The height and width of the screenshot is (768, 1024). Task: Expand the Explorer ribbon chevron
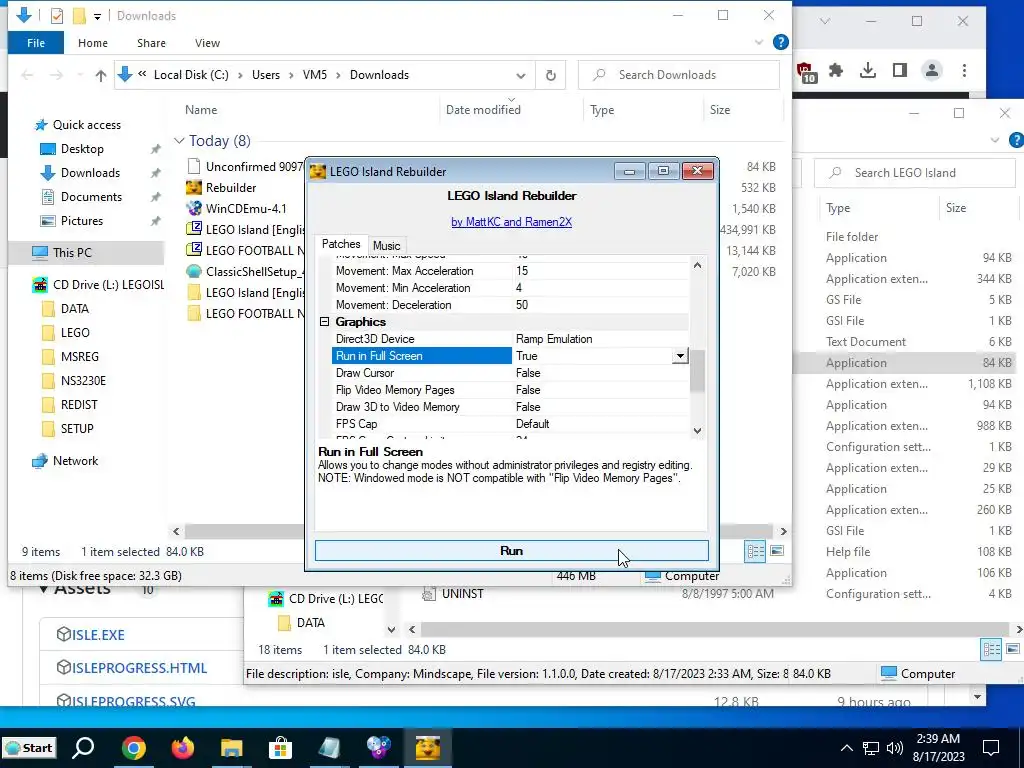(x=759, y=42)
